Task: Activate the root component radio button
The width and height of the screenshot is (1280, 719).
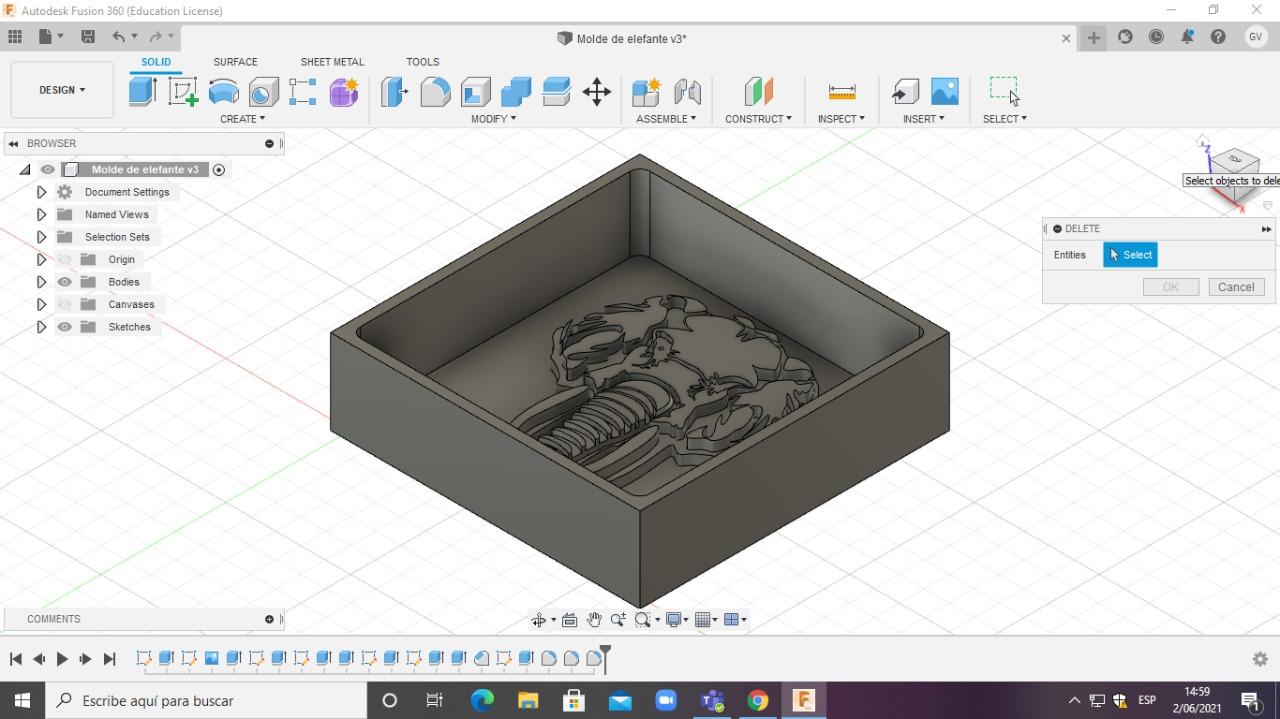Action: [x=219, y=170]
